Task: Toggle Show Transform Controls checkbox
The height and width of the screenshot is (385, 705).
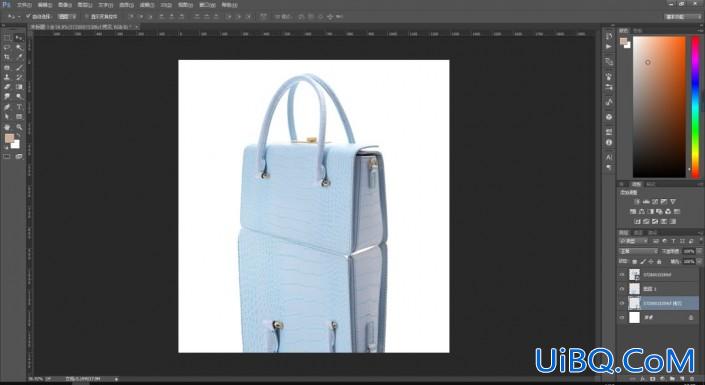Action: point(87,17)
